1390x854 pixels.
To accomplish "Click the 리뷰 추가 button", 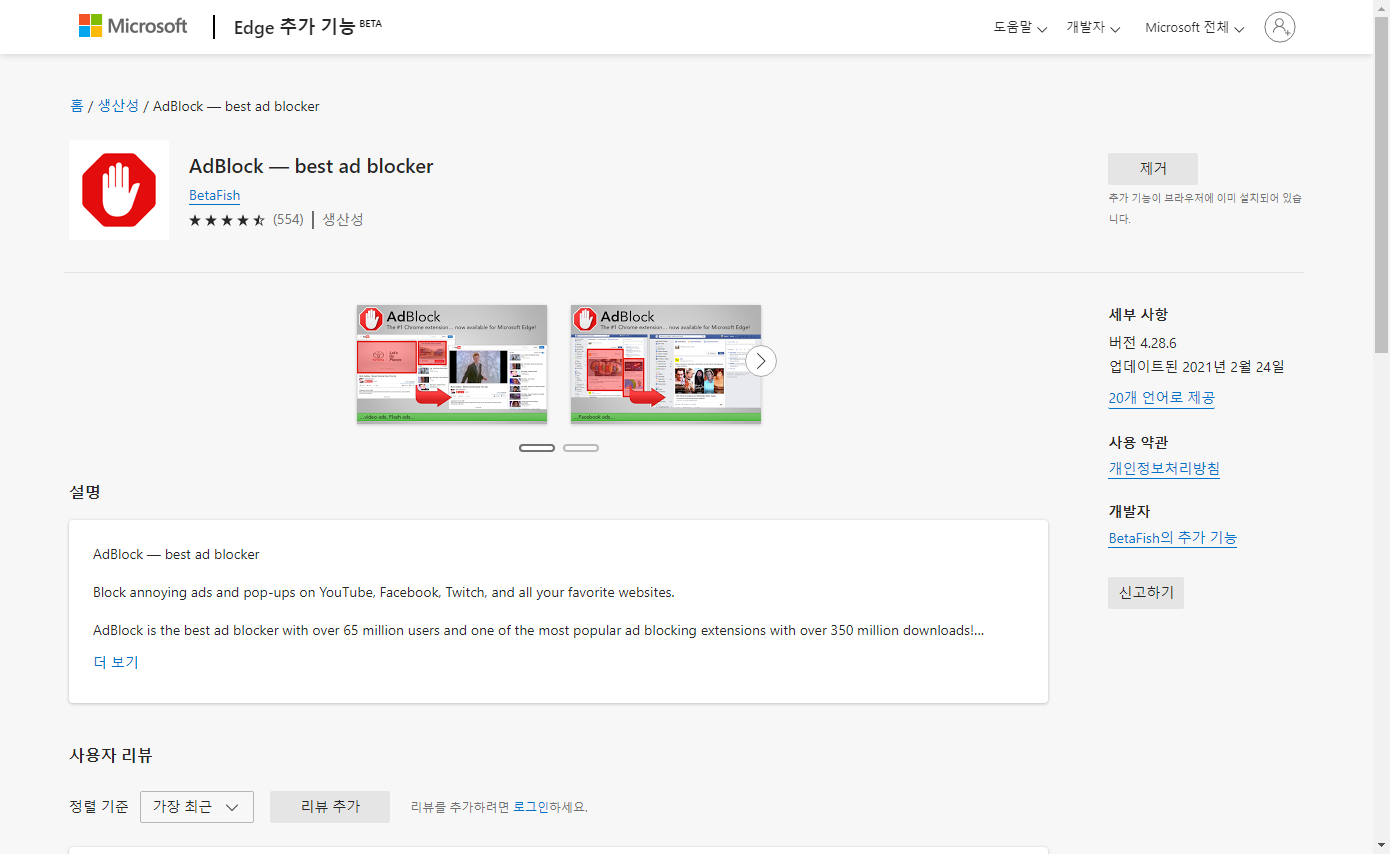I will tap(330, 807).
